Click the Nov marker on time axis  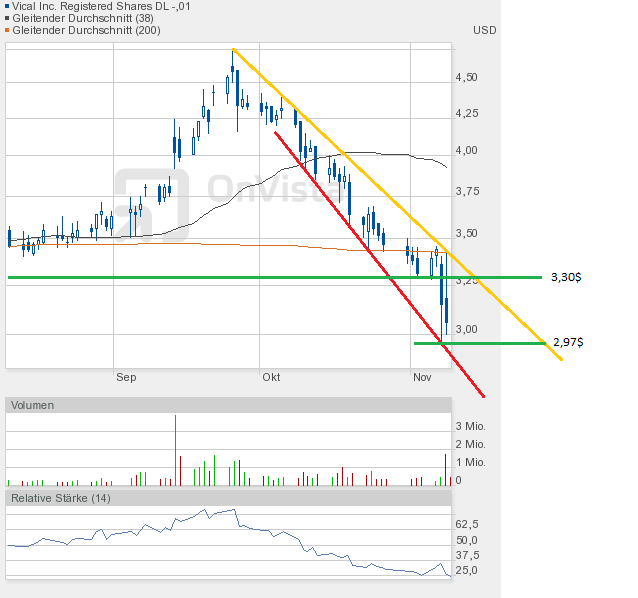(422, 378)
